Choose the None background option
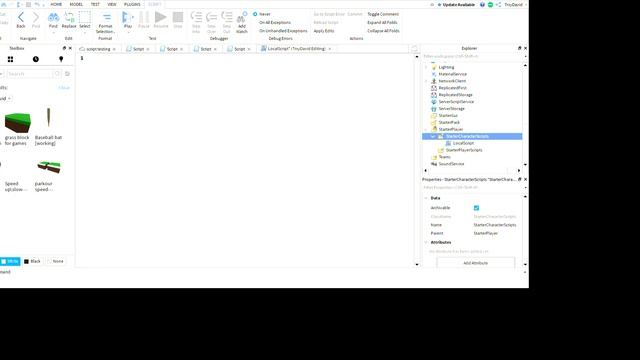The height and width of the screenshot is (360, 640). 56,261
